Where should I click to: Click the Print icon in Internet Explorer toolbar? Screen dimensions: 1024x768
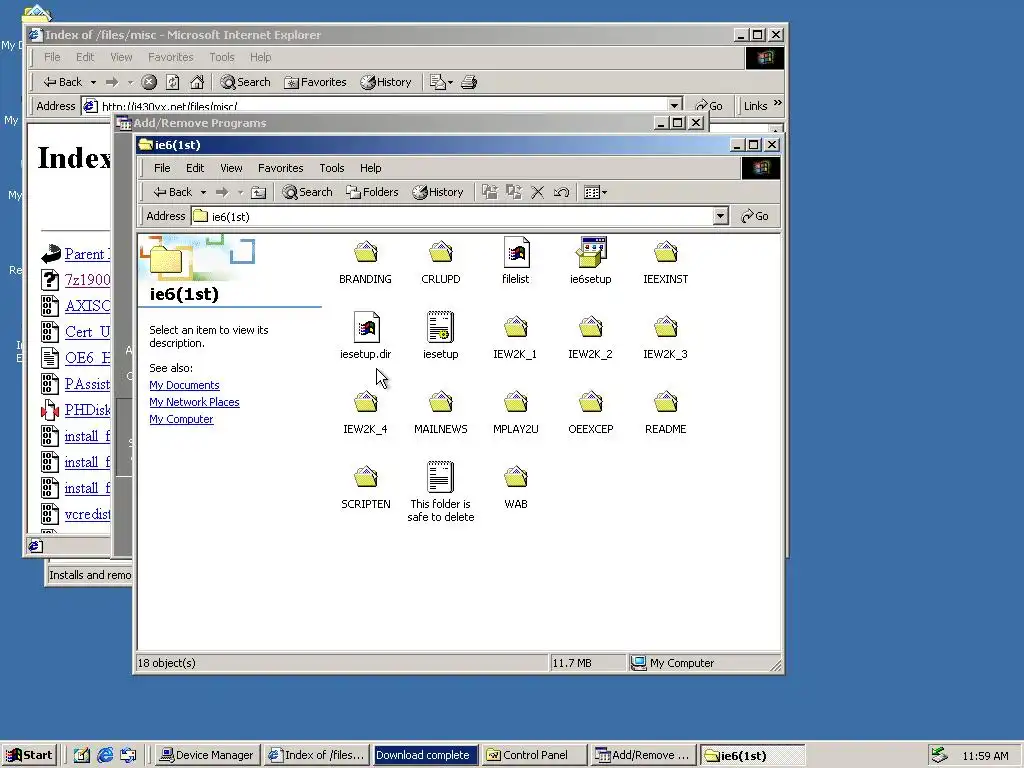pos(469,82)
